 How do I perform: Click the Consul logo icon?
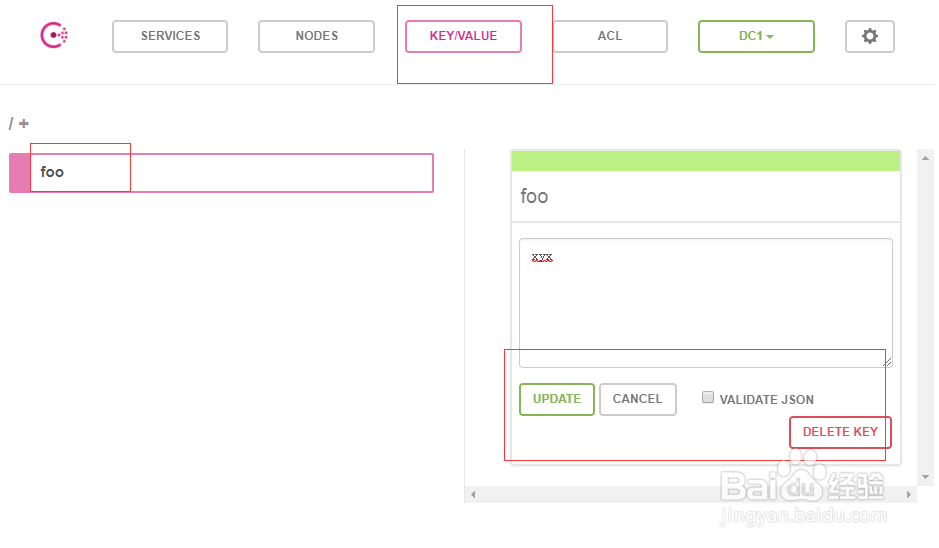54,36
